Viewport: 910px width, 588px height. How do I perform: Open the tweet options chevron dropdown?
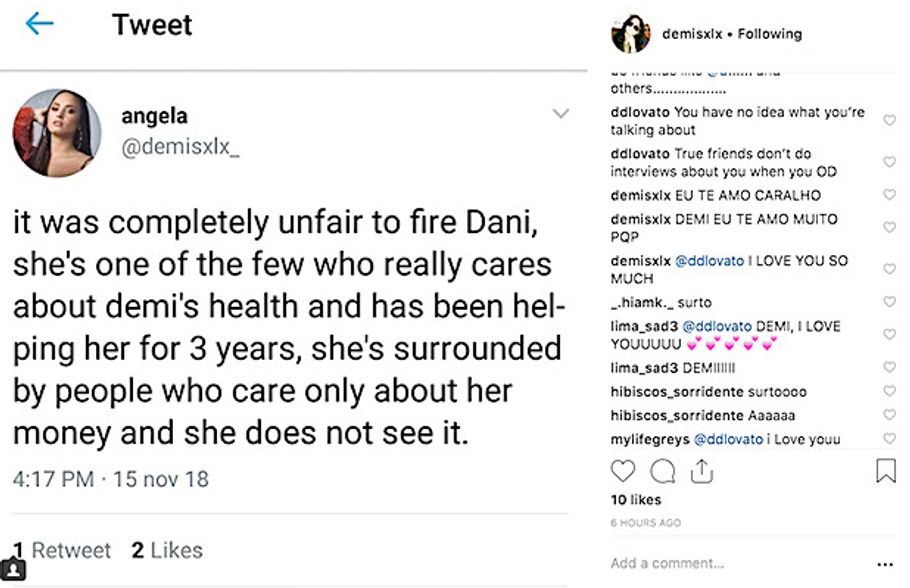tap(561, 115)
